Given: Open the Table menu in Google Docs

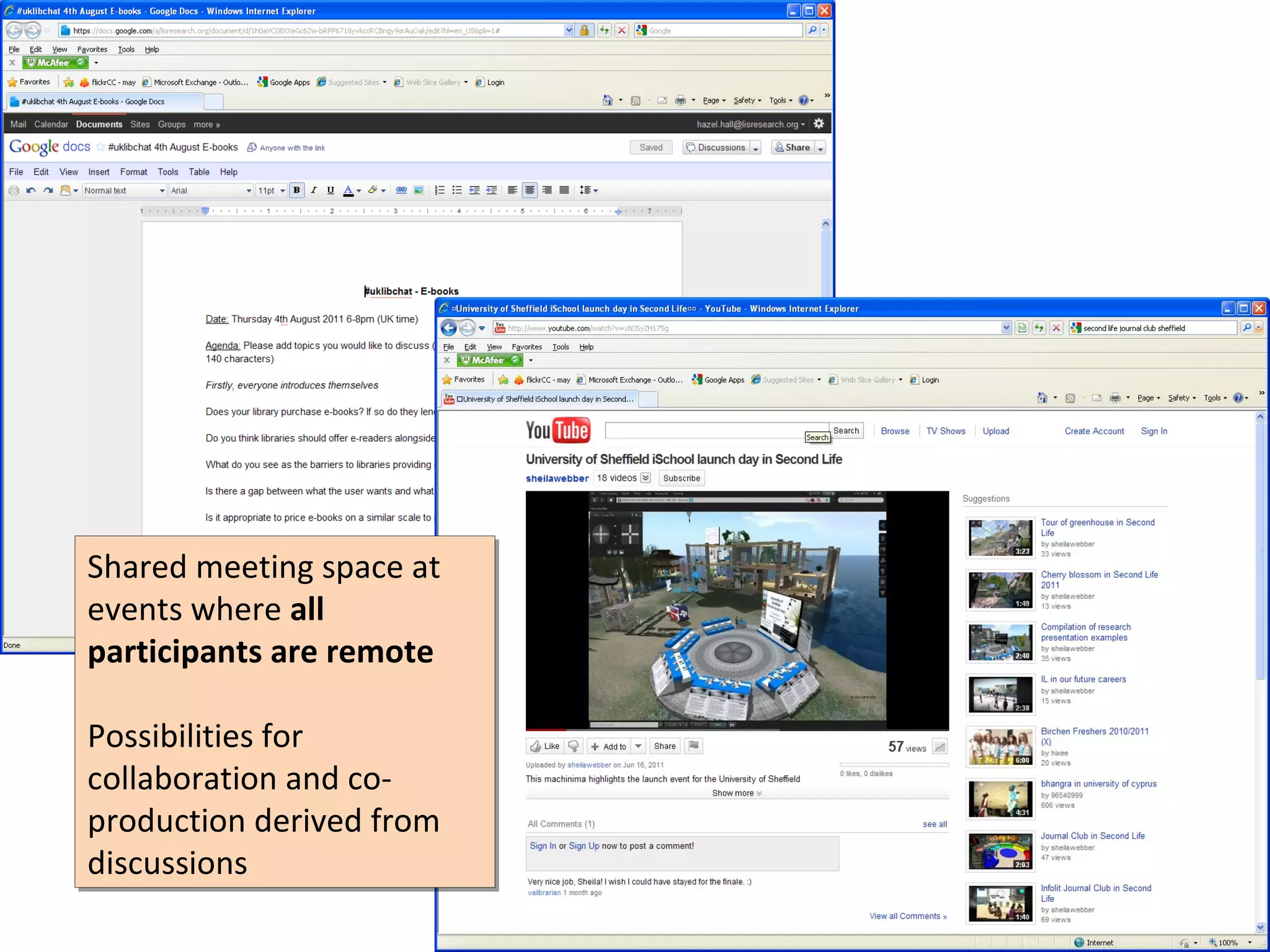Looking at the screenshot, I should pyautogui.click(x=199, y=172).
